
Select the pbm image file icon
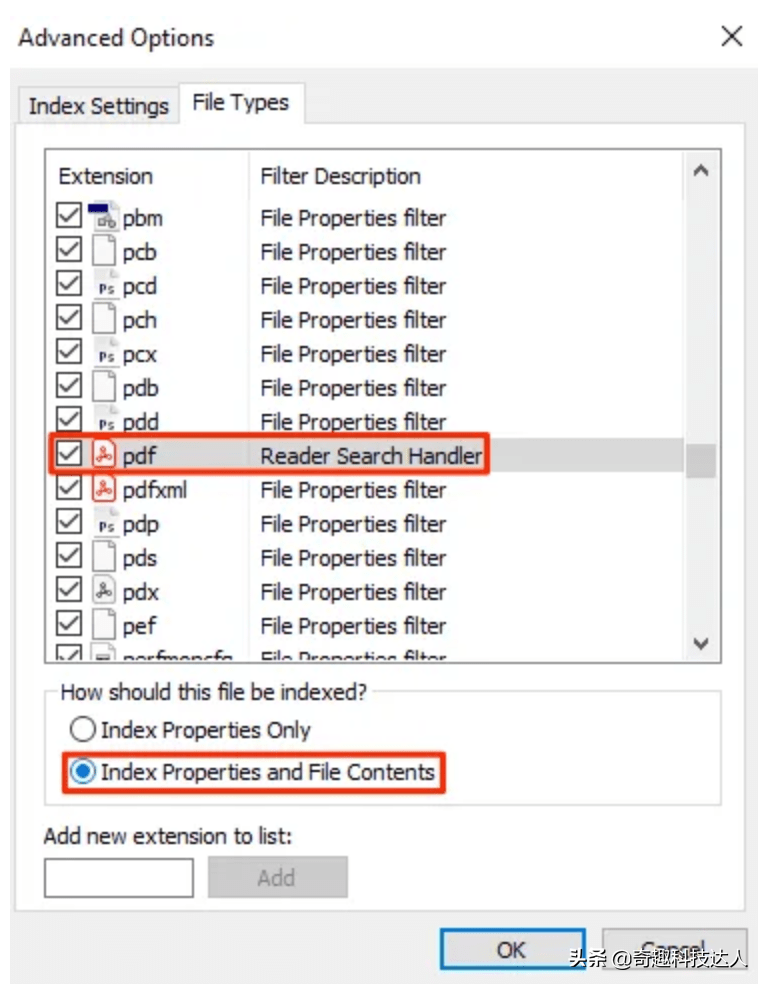coord(103,216)
